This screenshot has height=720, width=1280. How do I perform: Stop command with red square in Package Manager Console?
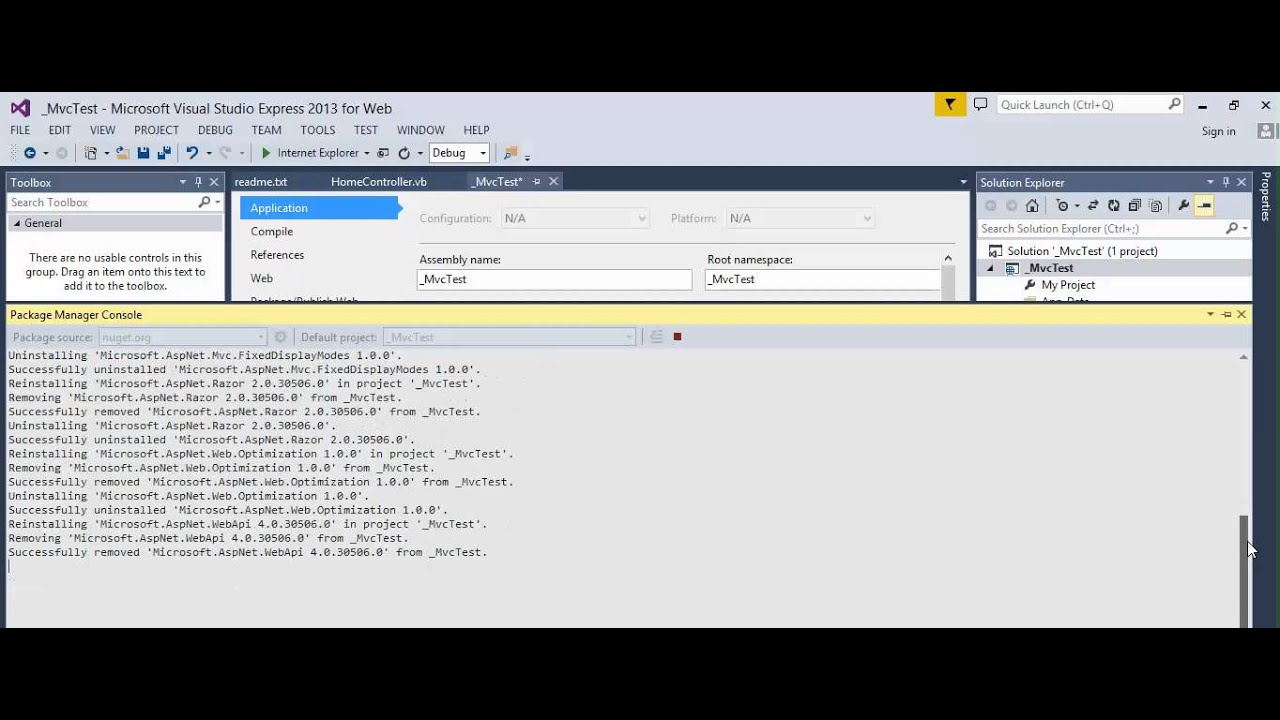677,337
